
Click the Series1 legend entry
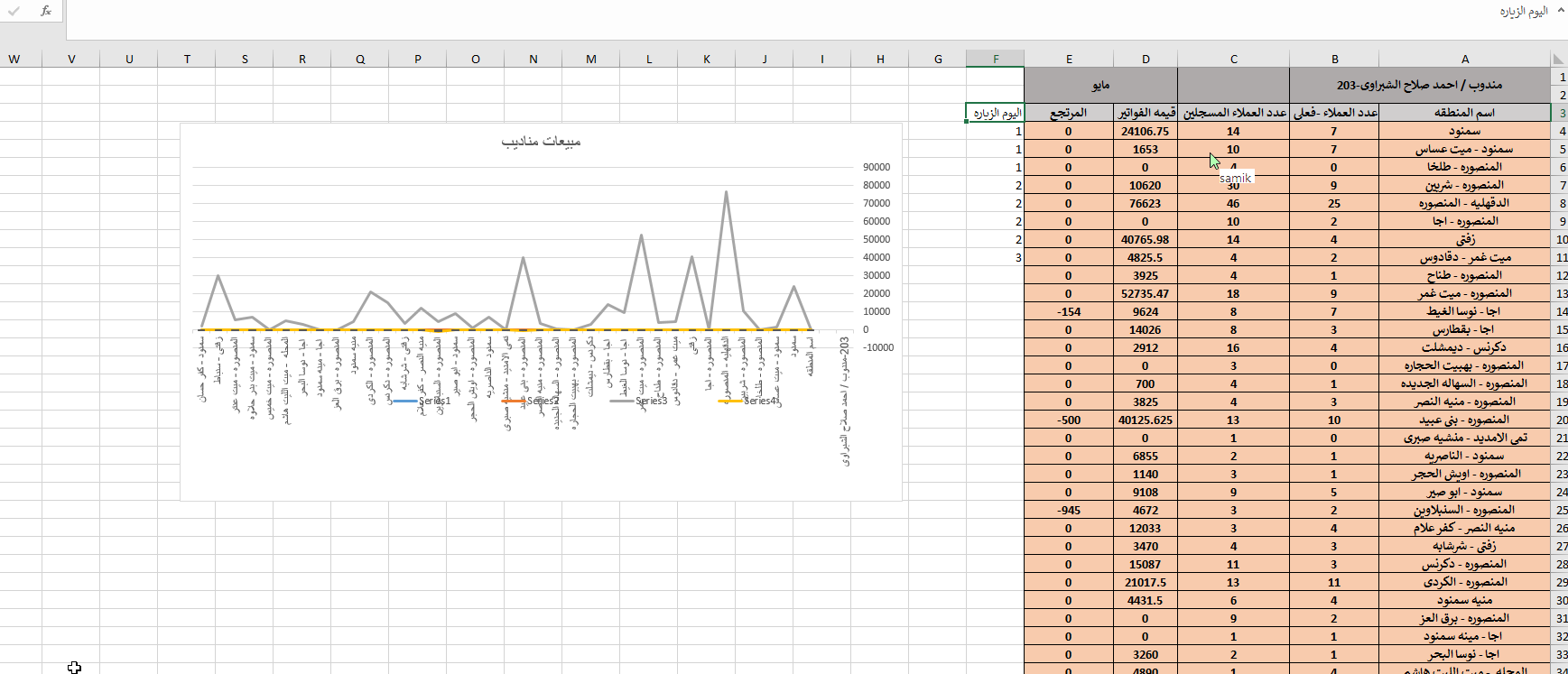coord(422,401)
